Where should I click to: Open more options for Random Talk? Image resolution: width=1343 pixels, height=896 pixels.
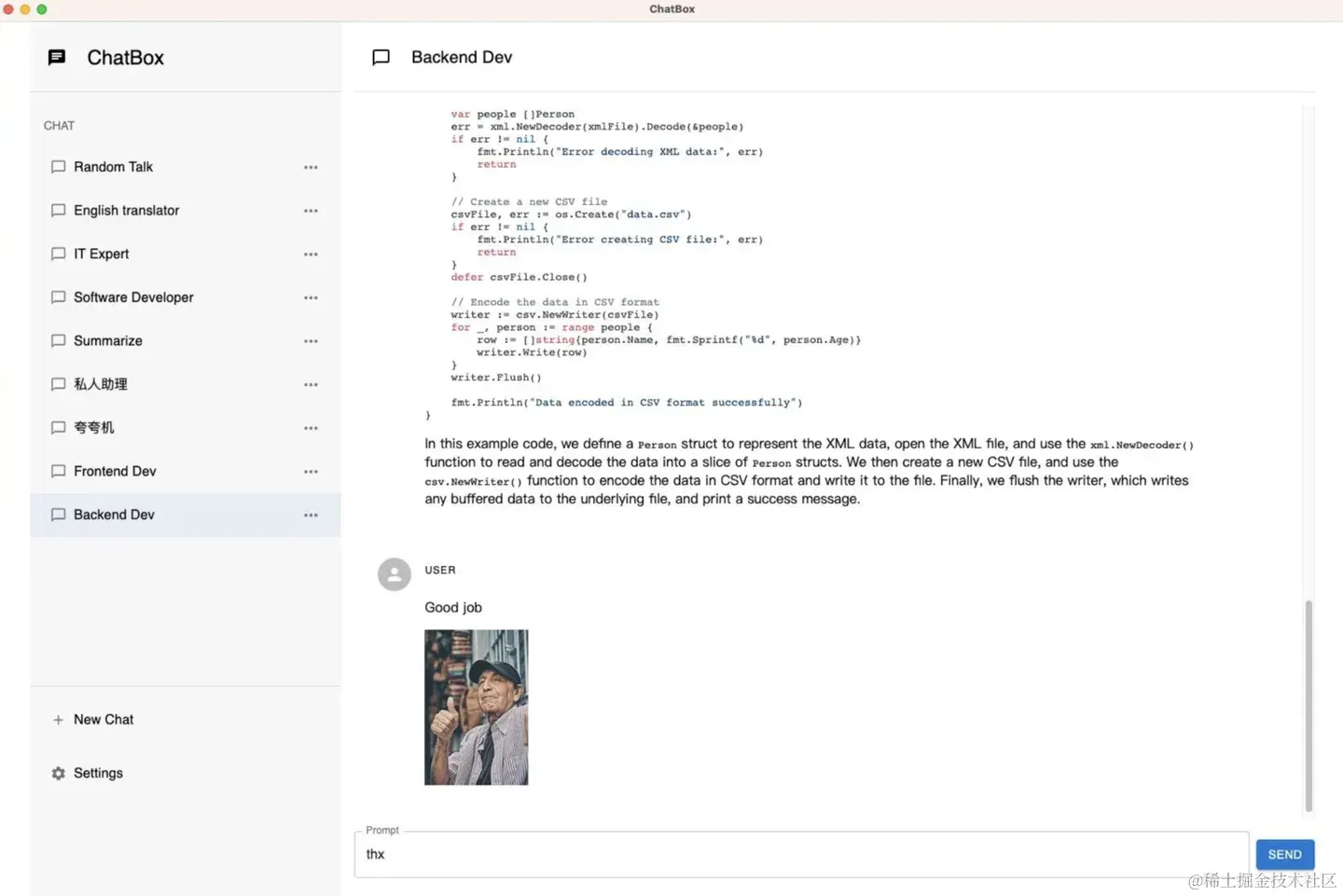pyautogui.click(x=311, y=168)
